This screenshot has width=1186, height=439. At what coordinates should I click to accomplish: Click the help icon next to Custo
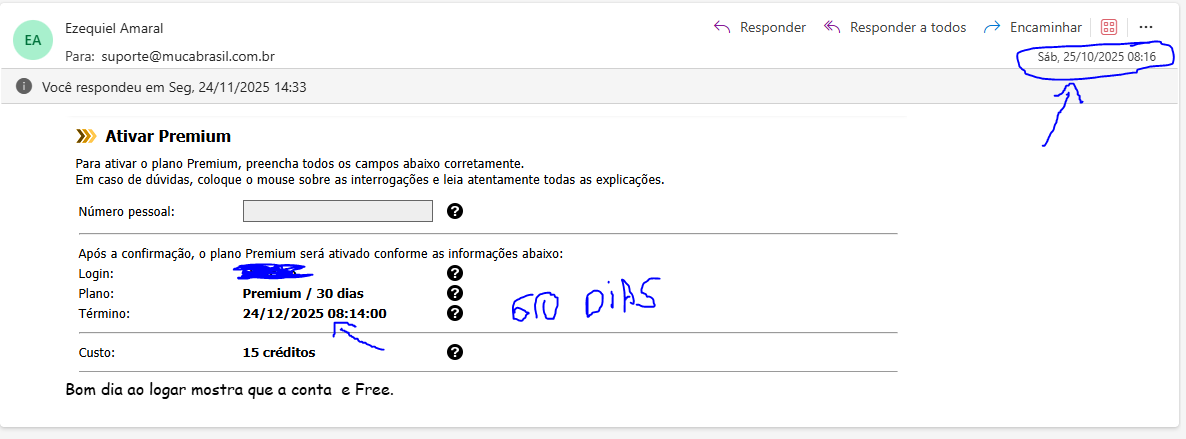coord(455,352)
